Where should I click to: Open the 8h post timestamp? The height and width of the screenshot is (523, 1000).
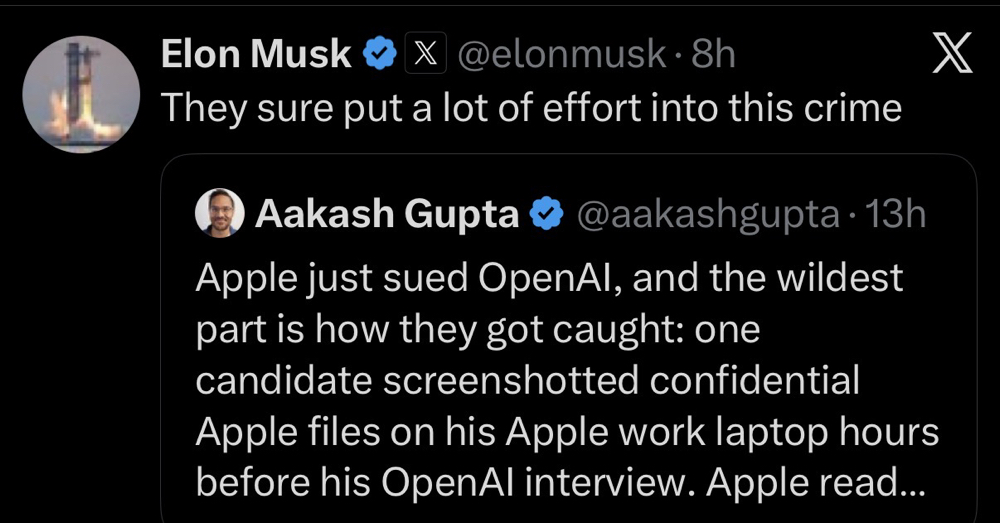tap(714, 54)
